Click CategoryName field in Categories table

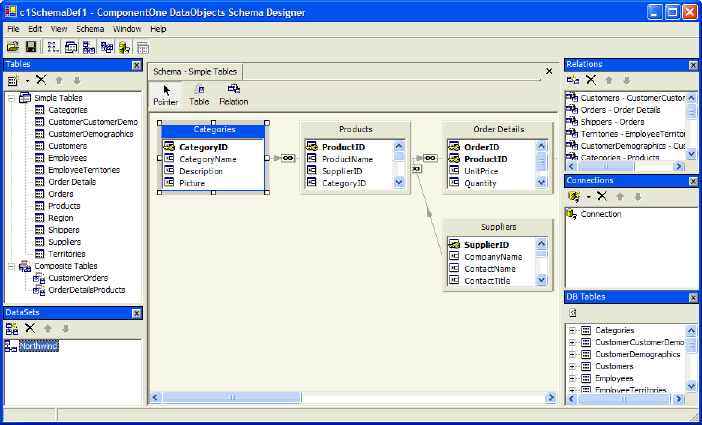pos(208,159)
